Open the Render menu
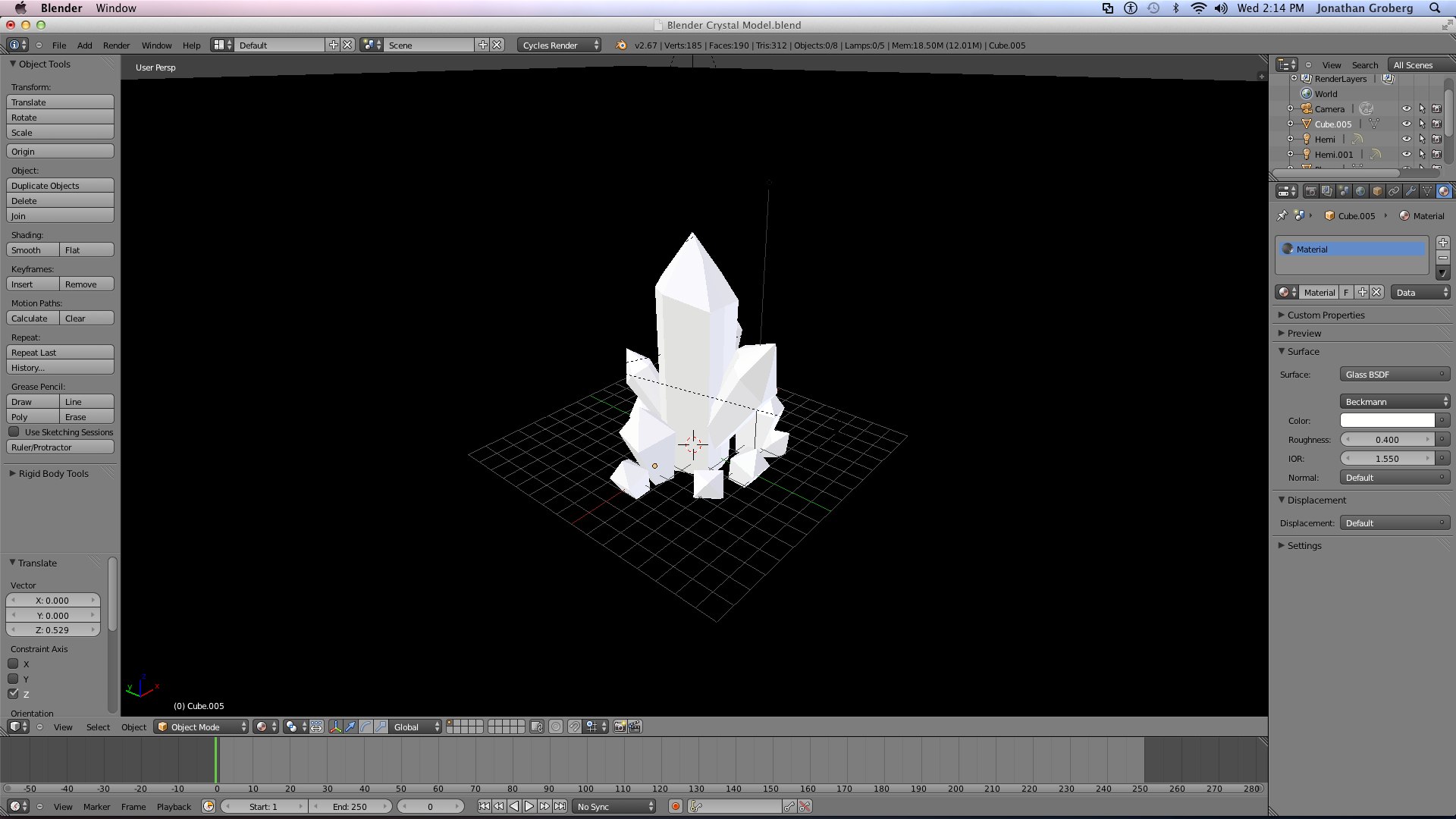1456x819 pixels. click(116, 45)
